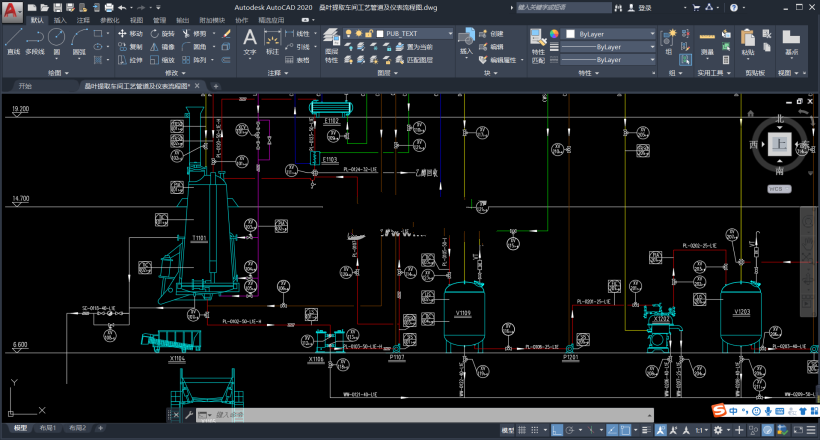Switch to the Insert (插入) ribbon tab
This screenshot has width=820, height=440.
(60, 20)
